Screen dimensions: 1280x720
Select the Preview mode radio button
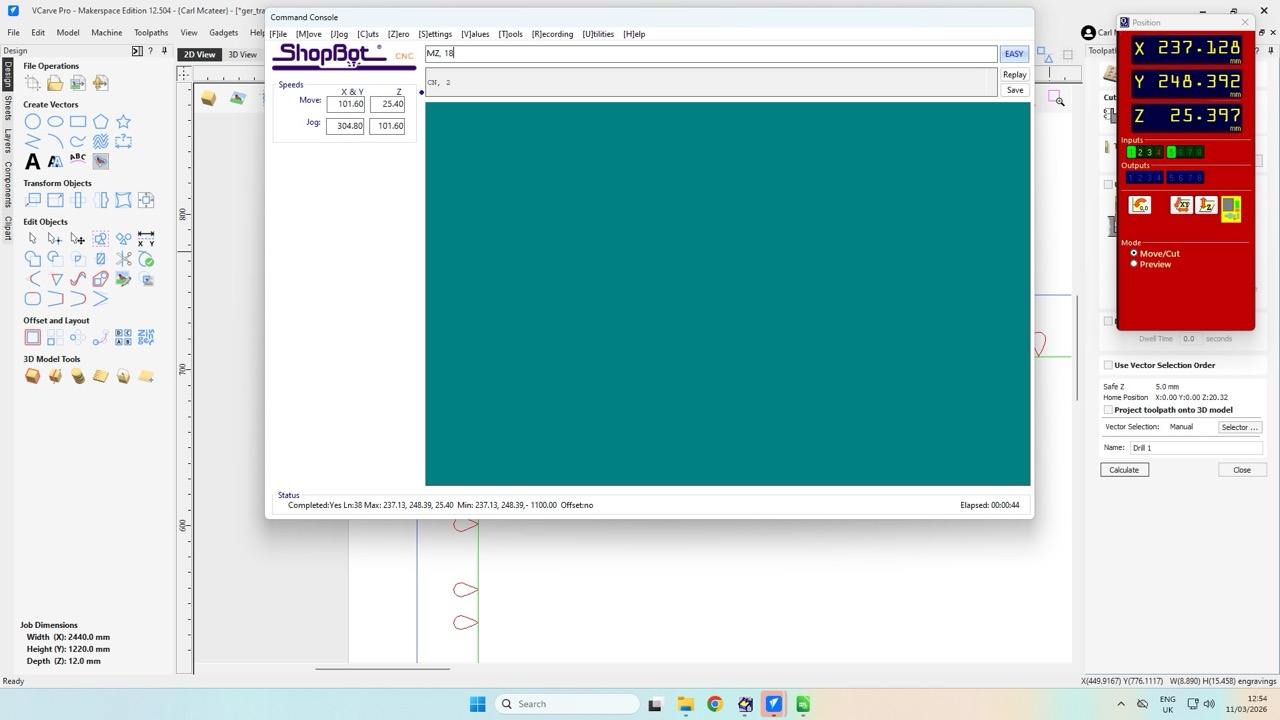click(1134, 264)
